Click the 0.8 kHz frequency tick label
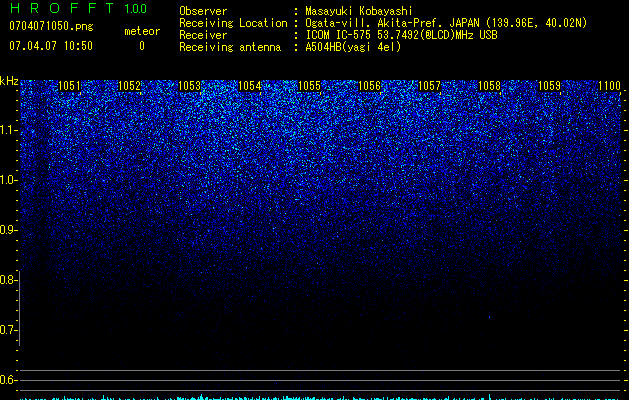Image resolution: width=629 pixels, height=400 pixels. pyautogui.click(x=8, y=280)
